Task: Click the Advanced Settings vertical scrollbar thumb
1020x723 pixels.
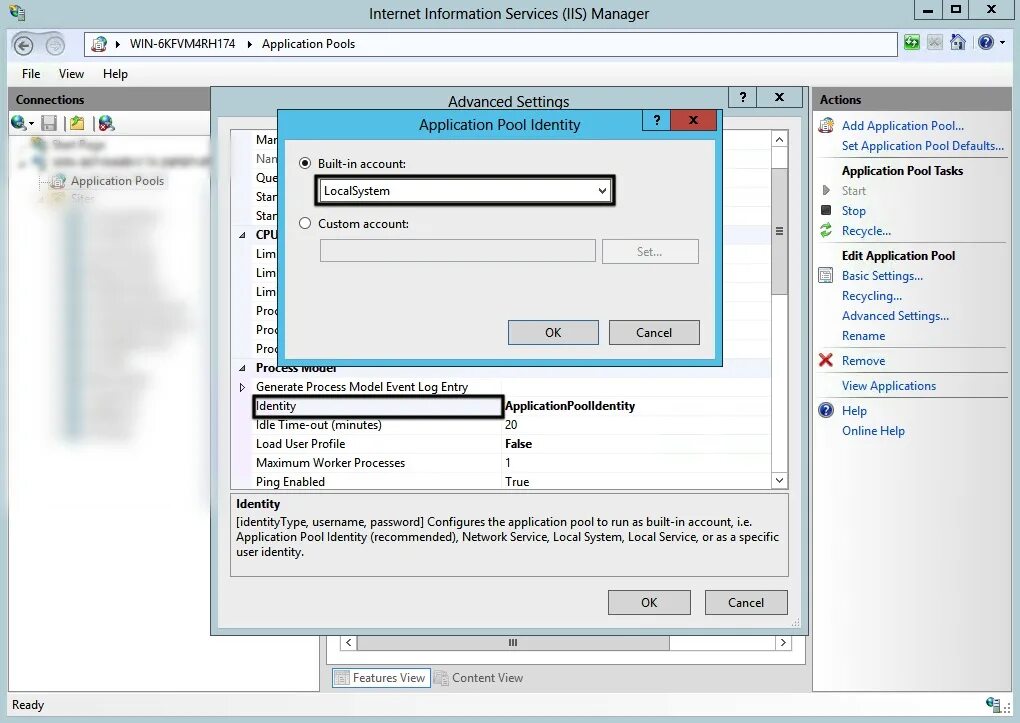Action: click(779, 231)
